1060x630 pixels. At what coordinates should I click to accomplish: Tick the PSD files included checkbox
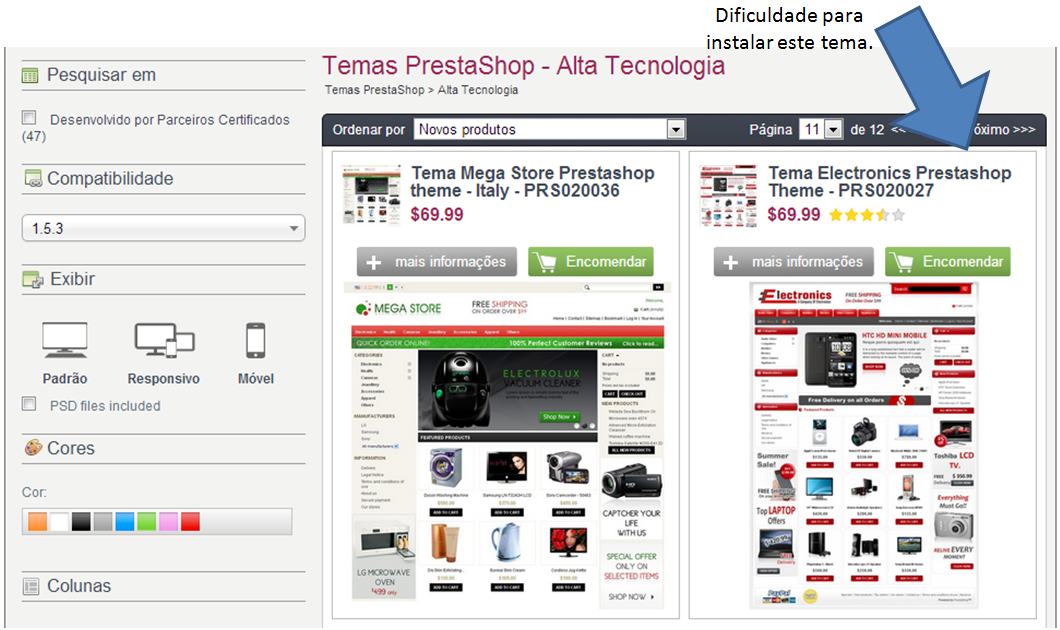point(29,404)
